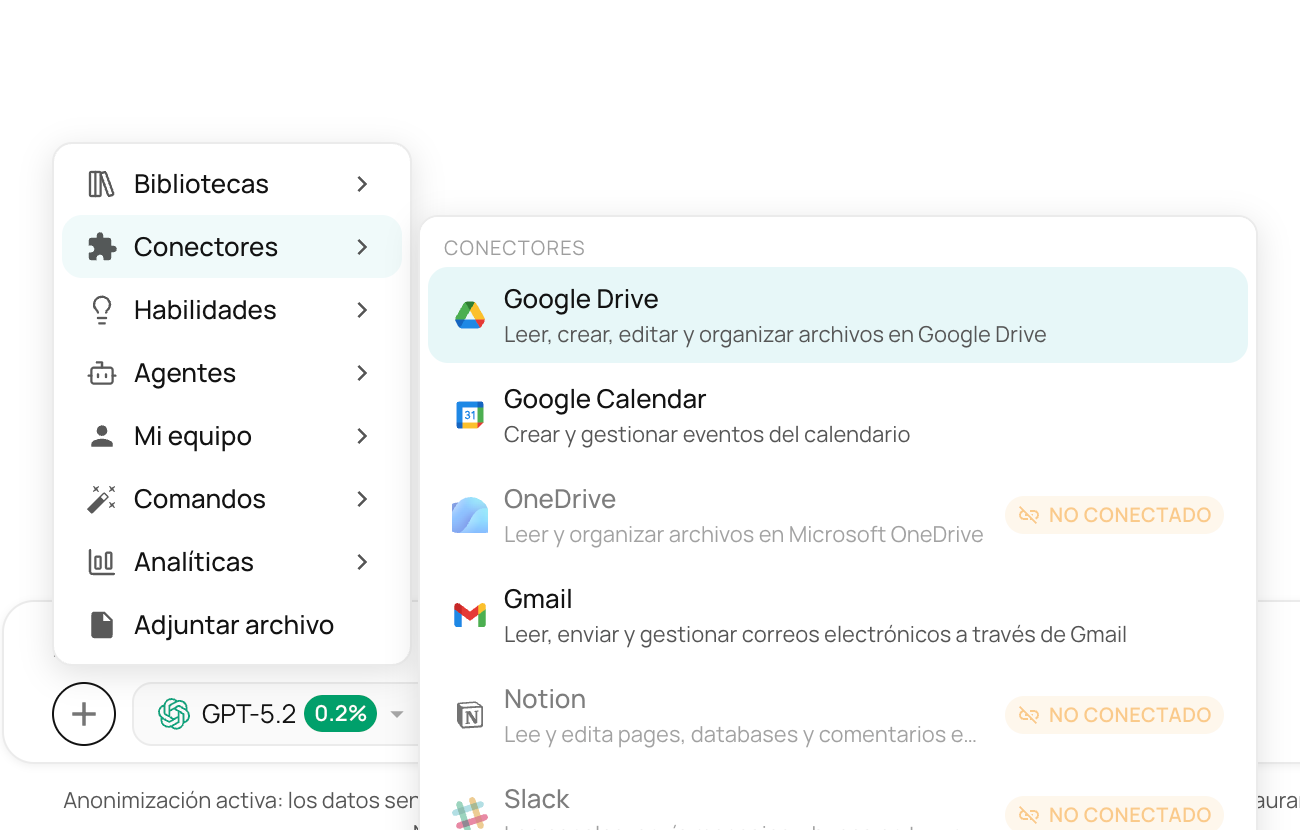Open the Agentes menu item

pos(232,373)
